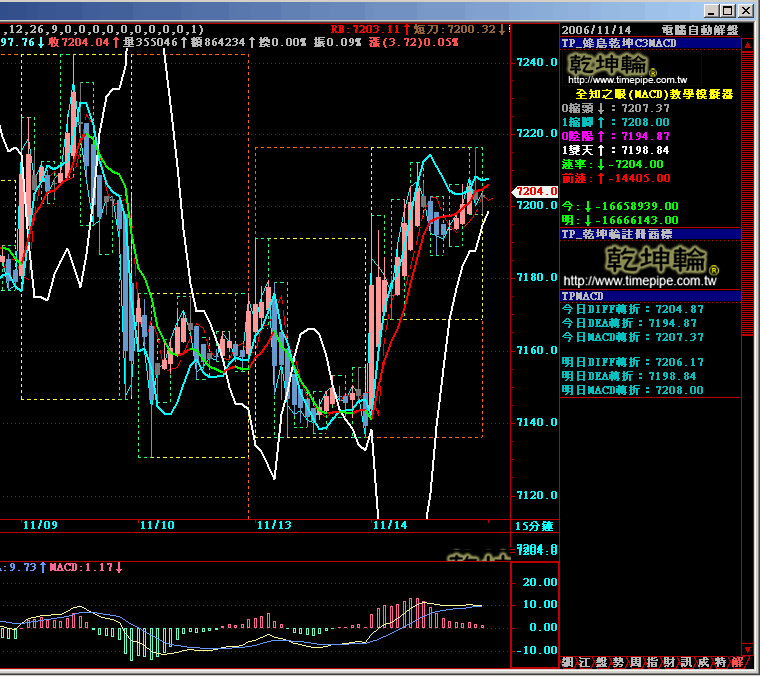
Task: Switch to the 指 tab
Action: point(652,662)
